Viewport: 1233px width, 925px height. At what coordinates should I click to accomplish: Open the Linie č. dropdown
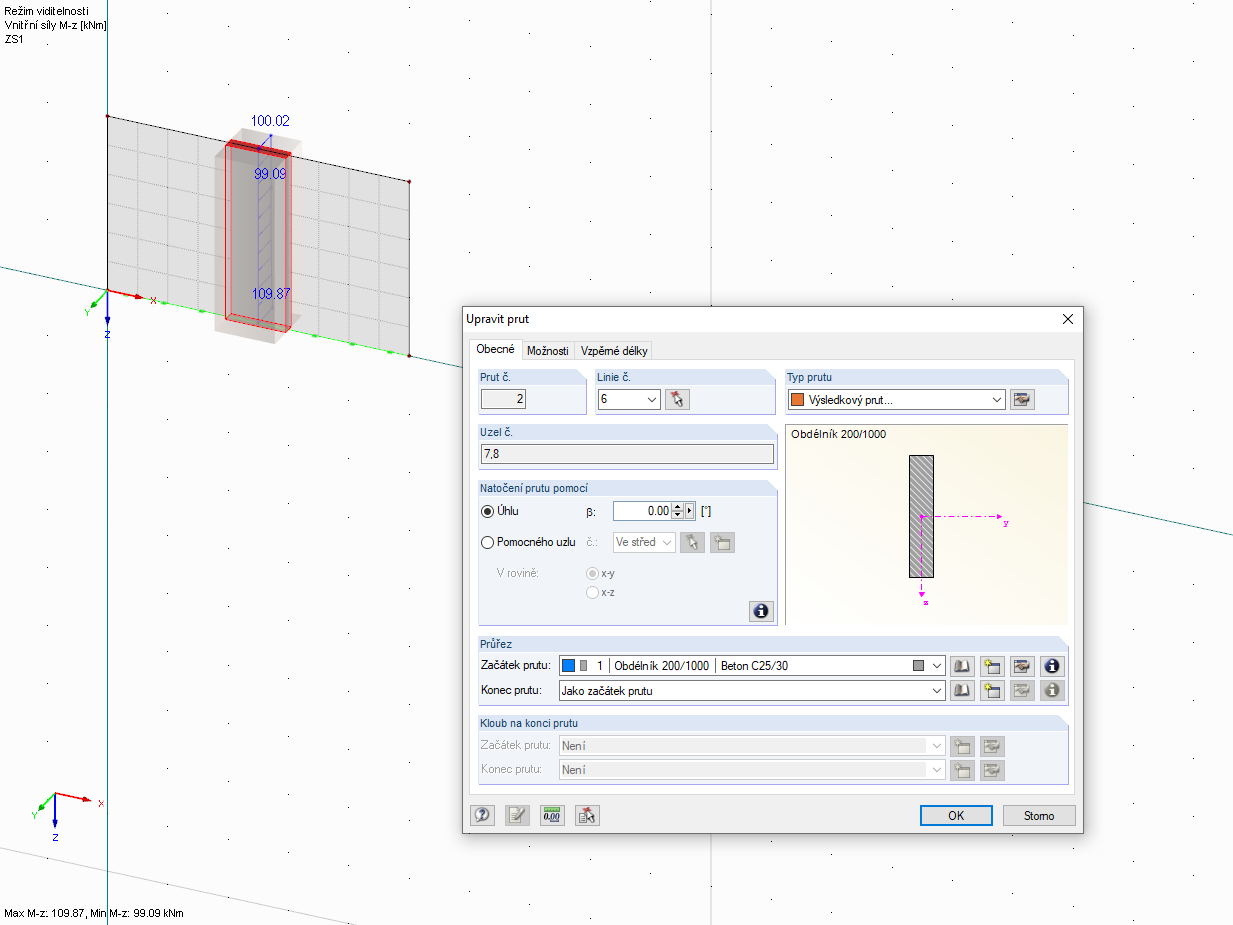point(651,400)
